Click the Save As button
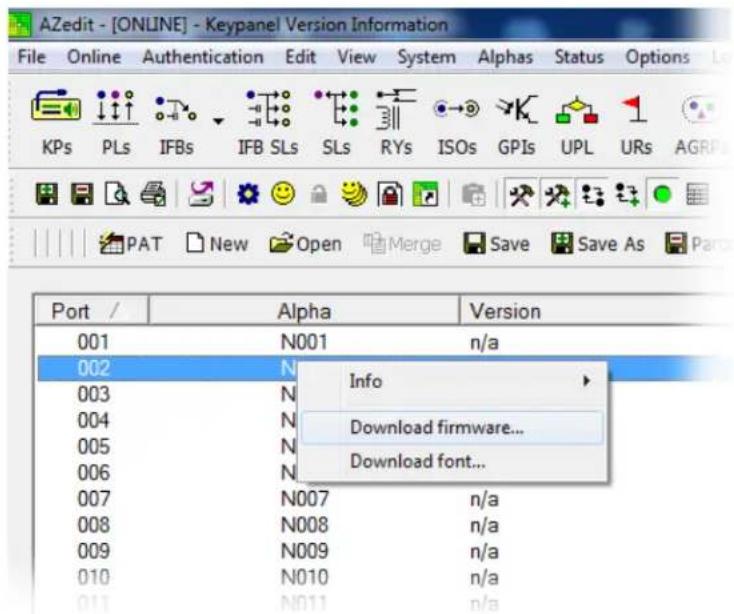Screen dimensions: 734x614 598,243
